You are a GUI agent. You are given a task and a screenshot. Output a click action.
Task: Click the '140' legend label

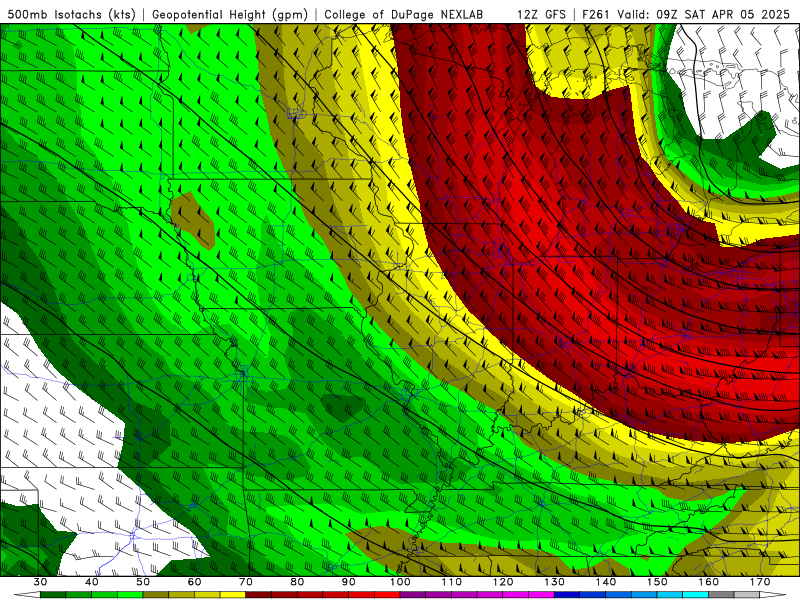click(606, 582)
